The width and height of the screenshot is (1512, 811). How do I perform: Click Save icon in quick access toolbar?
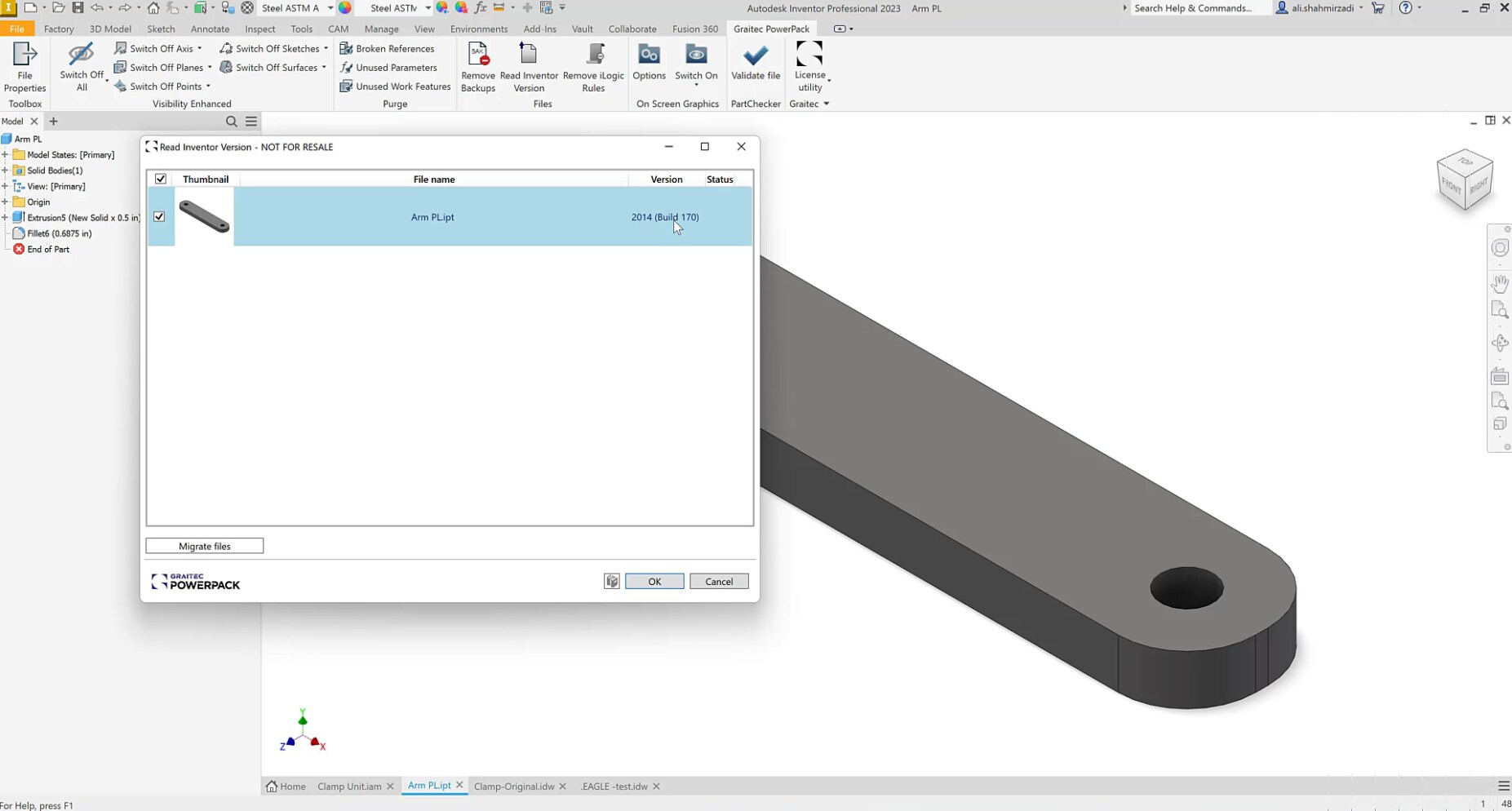coord(78,7)
